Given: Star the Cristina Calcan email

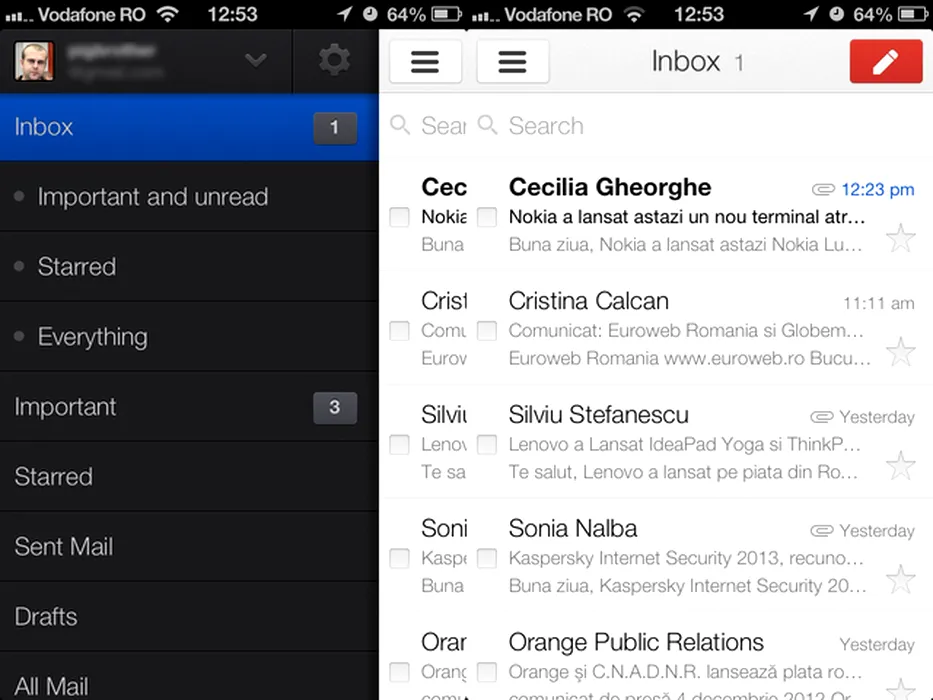Looking at the screenshot, I should pyautogui.click(x=900, y=352).
